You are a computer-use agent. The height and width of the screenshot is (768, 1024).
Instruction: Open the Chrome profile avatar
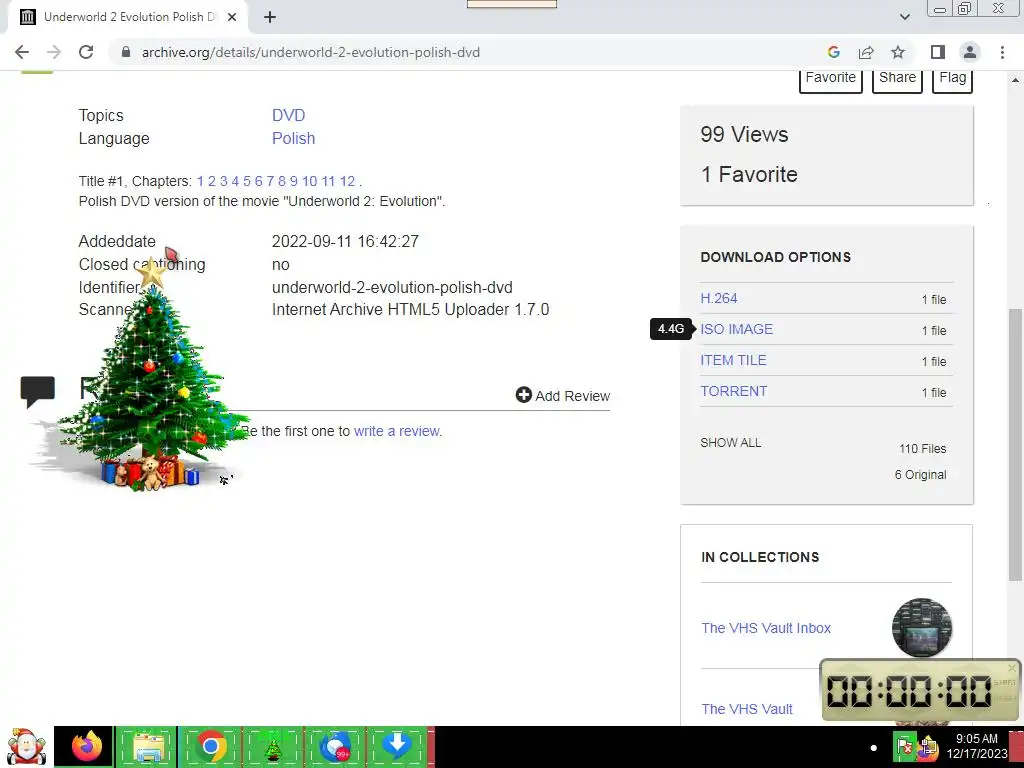(970, 52)
